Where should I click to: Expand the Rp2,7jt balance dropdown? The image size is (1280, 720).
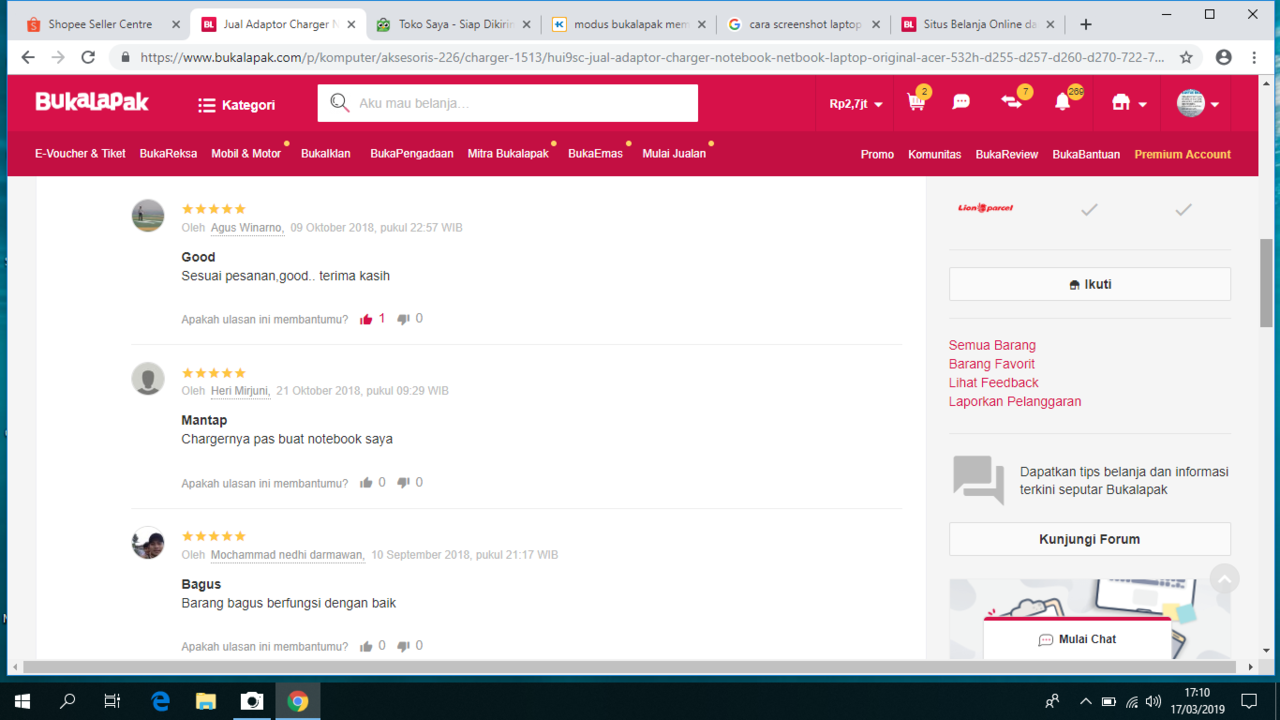click(x=857, y=103)
